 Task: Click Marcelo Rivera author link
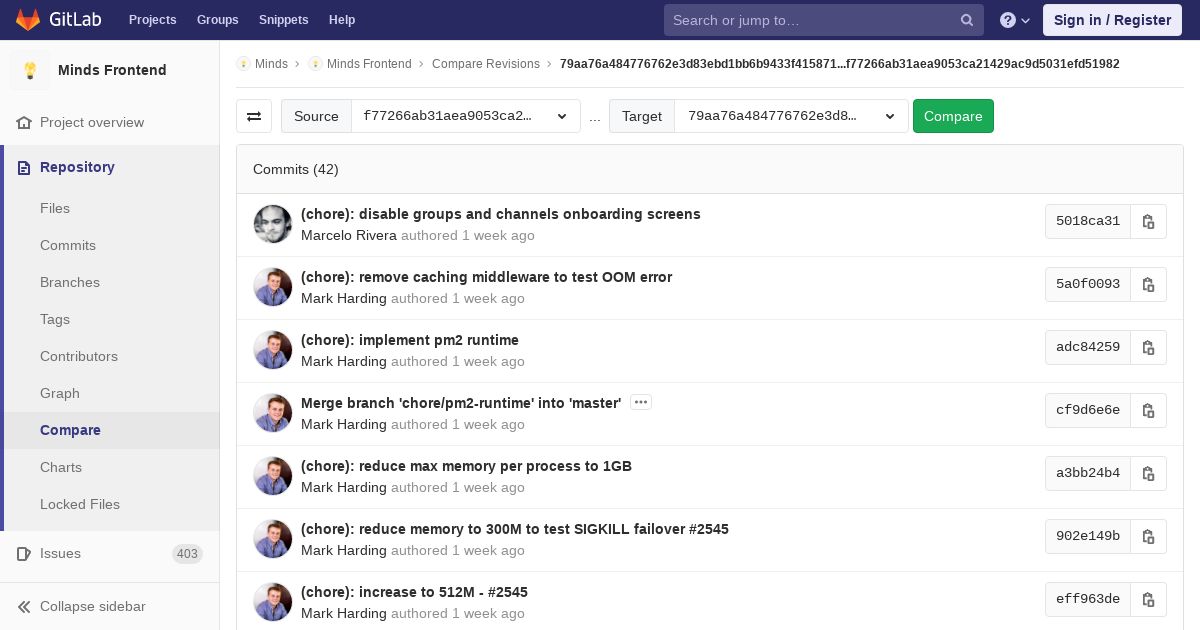[349, 235]
